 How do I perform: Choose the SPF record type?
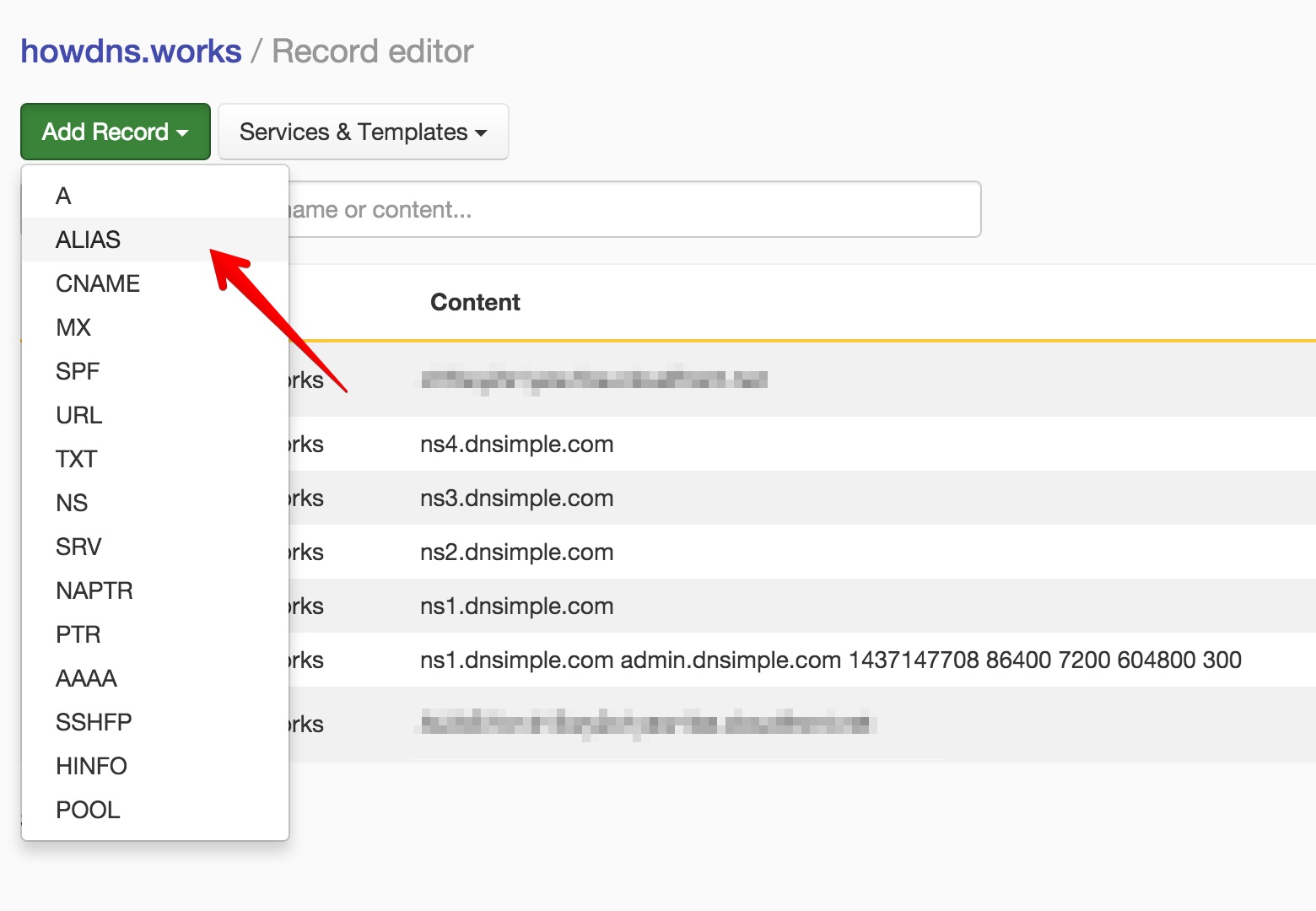[x=78, y=371]
